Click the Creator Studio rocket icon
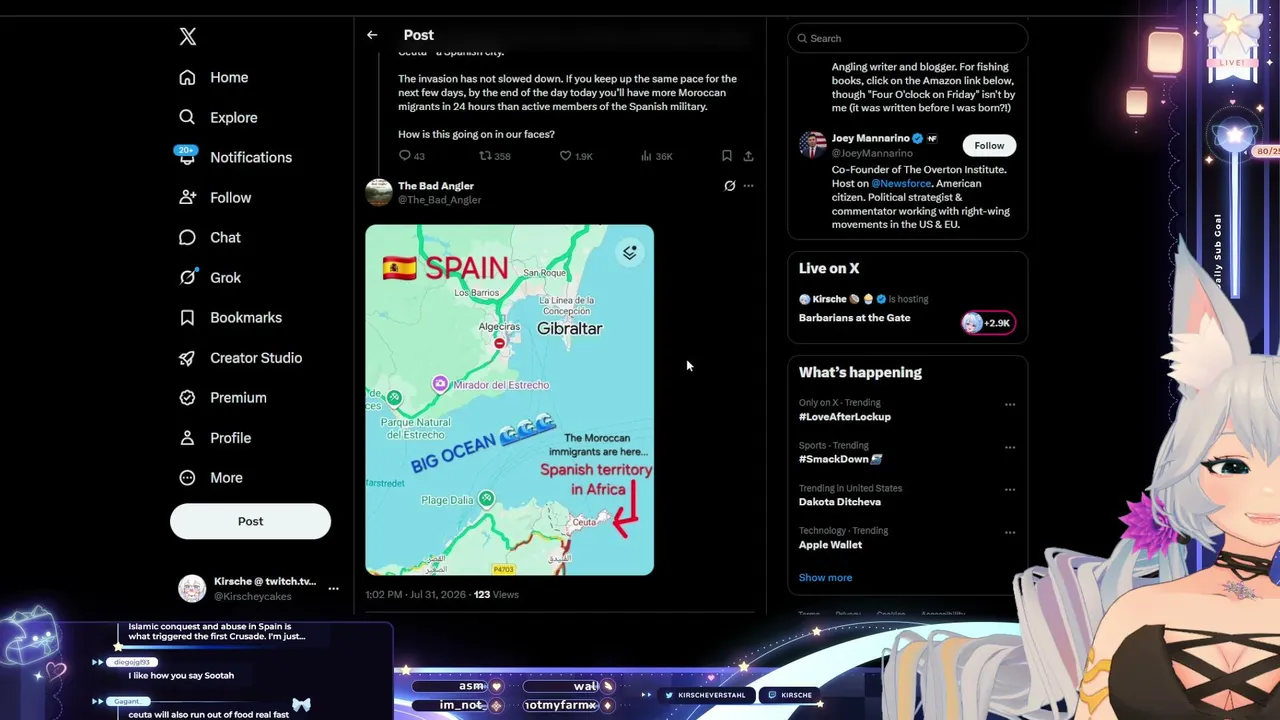Viewport: 1280px width, 720px height. [187, 357]
